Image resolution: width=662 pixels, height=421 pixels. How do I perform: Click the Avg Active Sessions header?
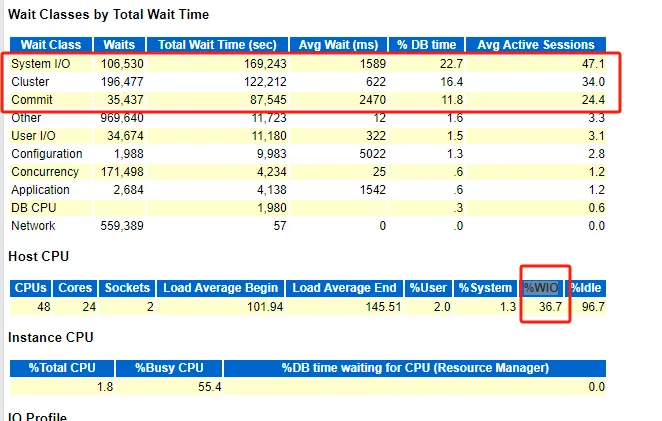point(536,45)
